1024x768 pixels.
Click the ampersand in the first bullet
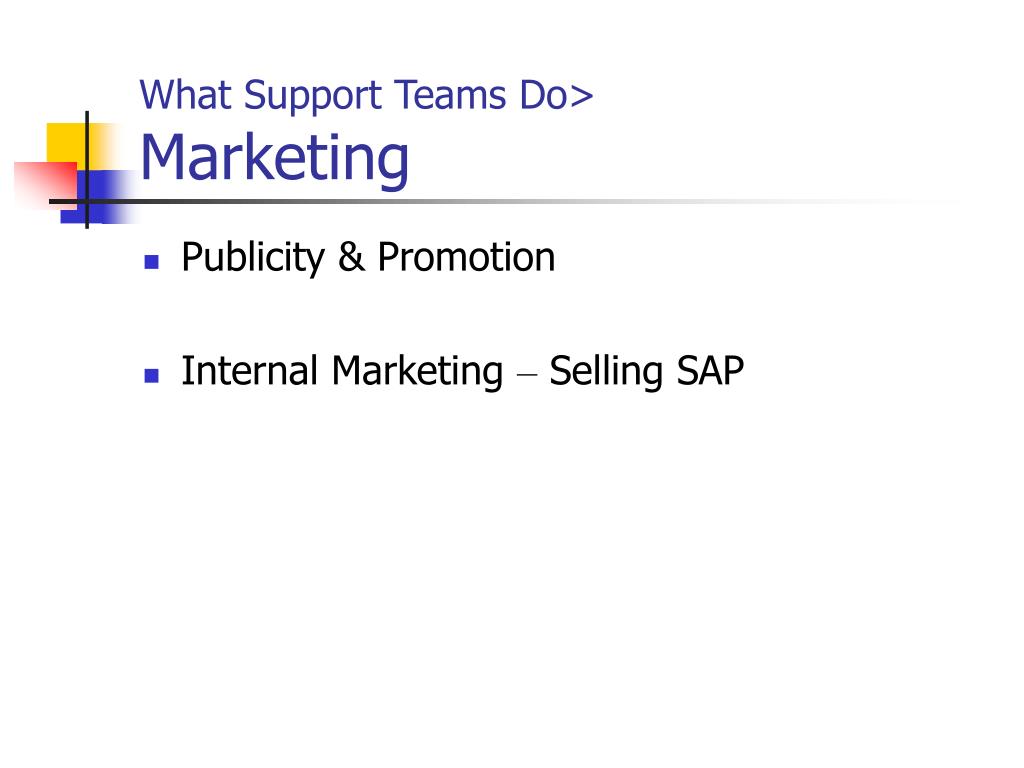pyautogui.click(x=351, y=257)
